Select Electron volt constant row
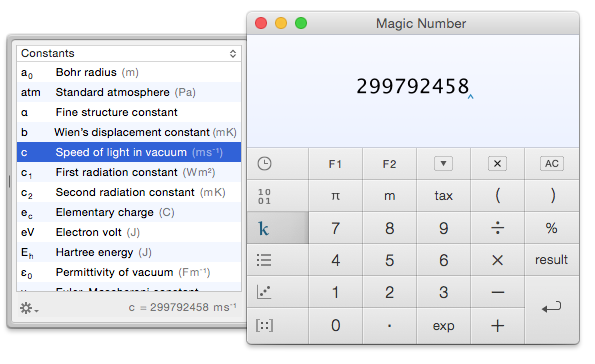 (x=129, y=232)
